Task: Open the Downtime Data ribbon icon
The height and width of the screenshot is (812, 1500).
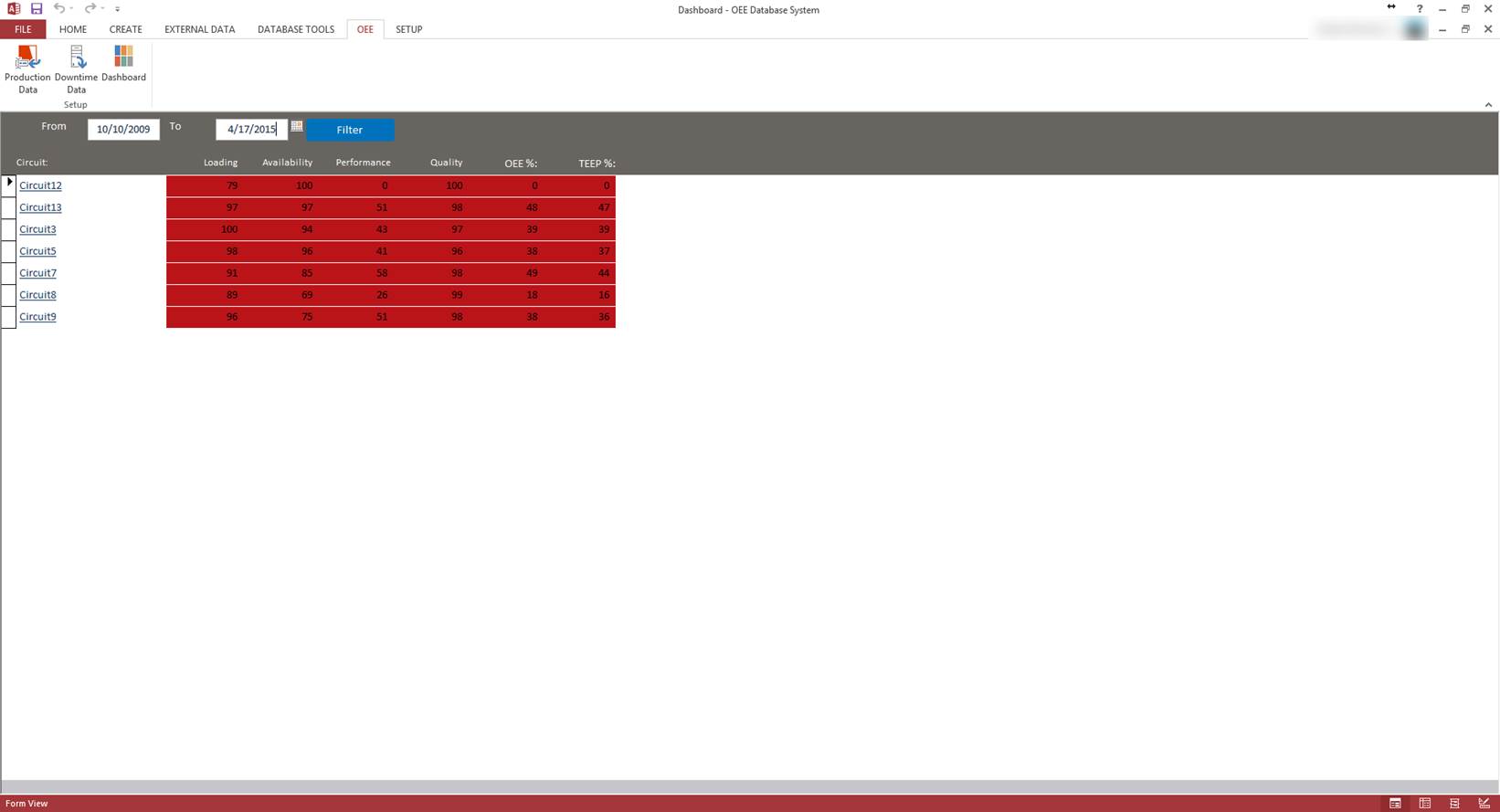Action: pyautogui.click(x=76, y=69)
